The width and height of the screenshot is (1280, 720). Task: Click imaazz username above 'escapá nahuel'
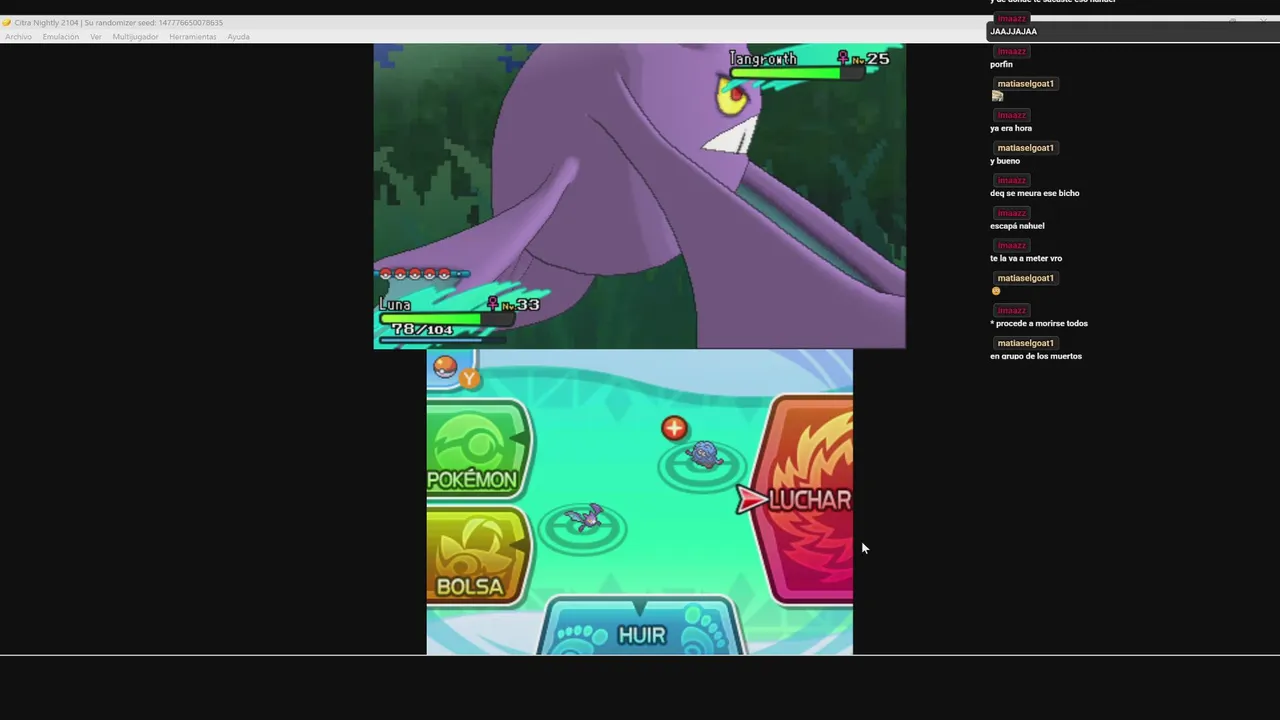click(1012, 213)
